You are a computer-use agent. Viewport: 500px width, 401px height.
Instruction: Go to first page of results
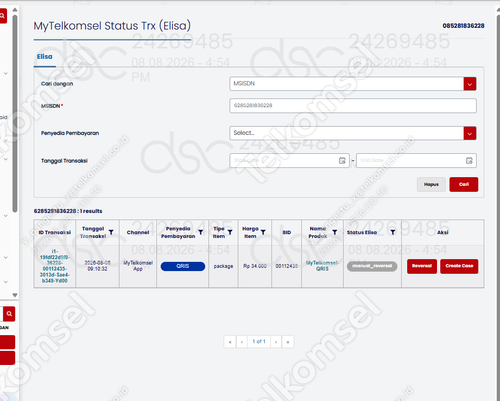click(230, 342)
